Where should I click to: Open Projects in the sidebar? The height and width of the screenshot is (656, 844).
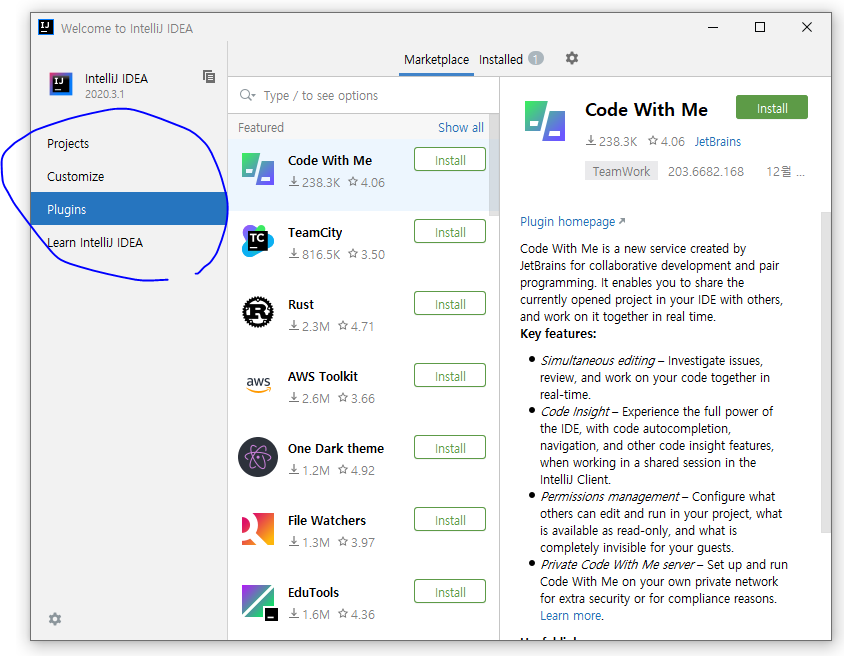pyautogui.click(x=129, y=144)
